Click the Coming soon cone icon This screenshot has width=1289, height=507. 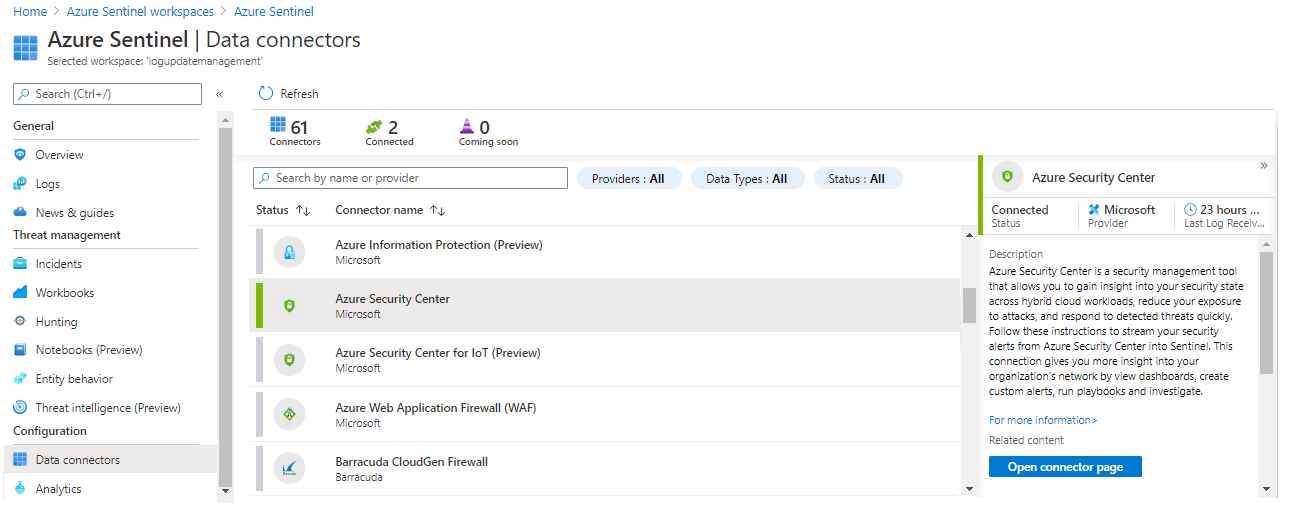click(x=466, y=126)
